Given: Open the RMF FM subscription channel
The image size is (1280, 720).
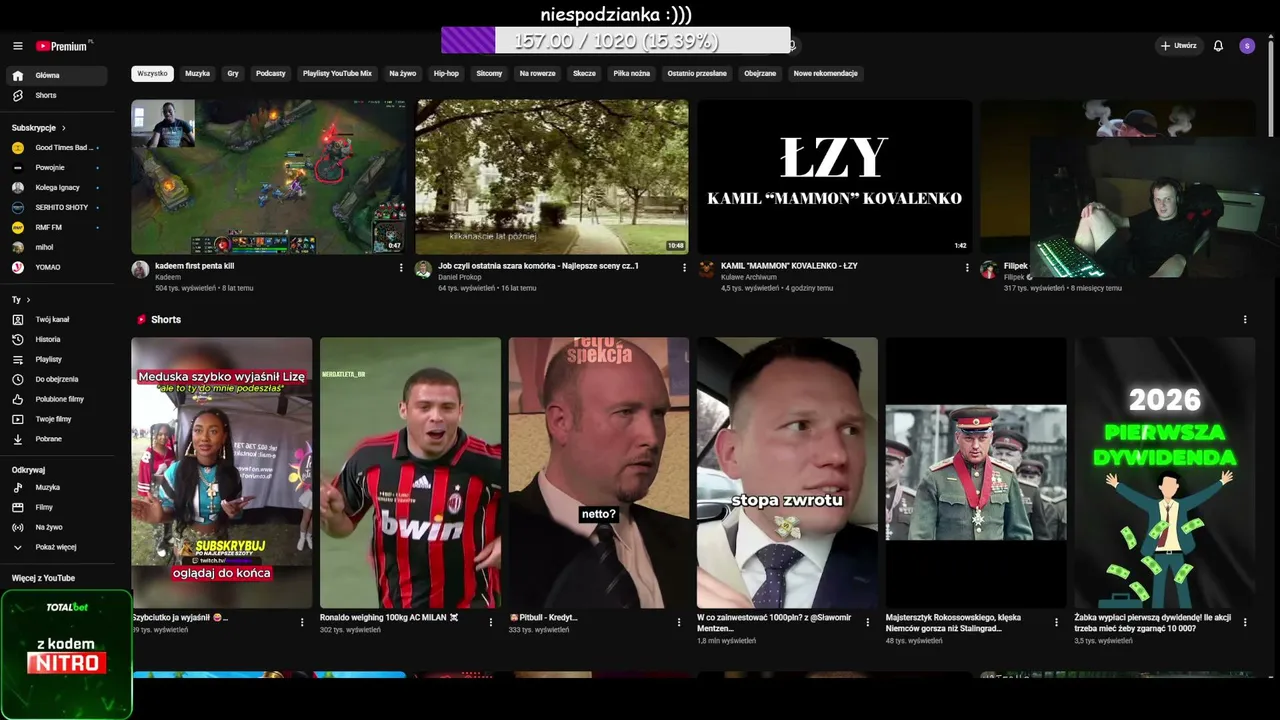Looking at the screenshot, I should pyautogui.click(x=57, y=228).
